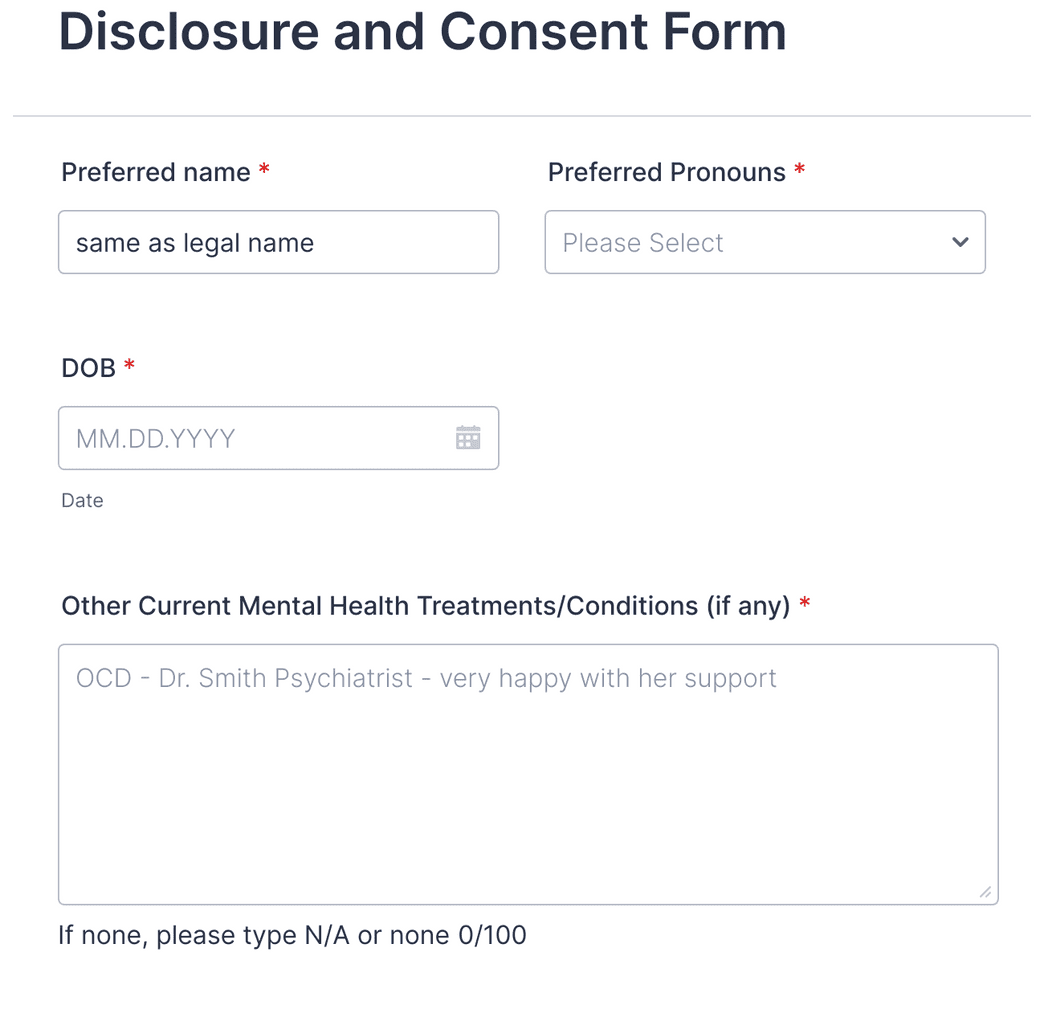The width and height of the screenshot is (1044, 1011).
Task: Click the asterisk after DOB label
Action: pyautogui.click(x=128, y=366)
